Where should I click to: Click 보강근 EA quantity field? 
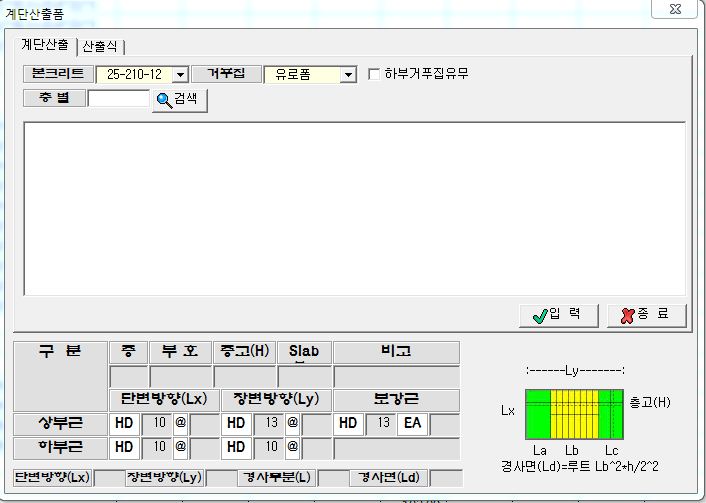pyautogui.click(x=444, y=425)
